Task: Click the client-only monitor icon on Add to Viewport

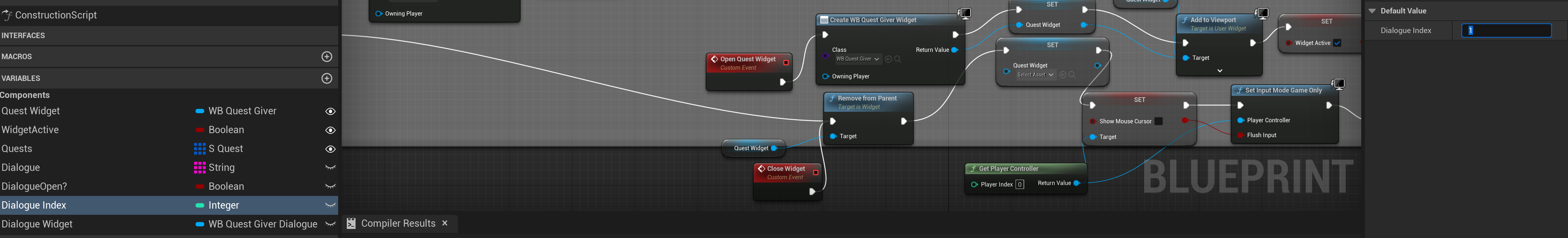Action: (x=1263, y=13)
